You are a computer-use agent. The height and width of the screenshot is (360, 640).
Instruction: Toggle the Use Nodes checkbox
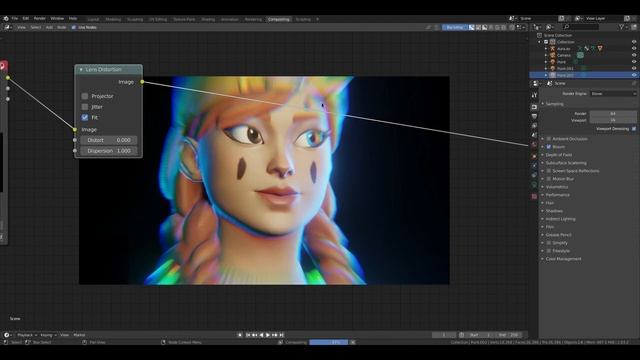coord(74,27)
